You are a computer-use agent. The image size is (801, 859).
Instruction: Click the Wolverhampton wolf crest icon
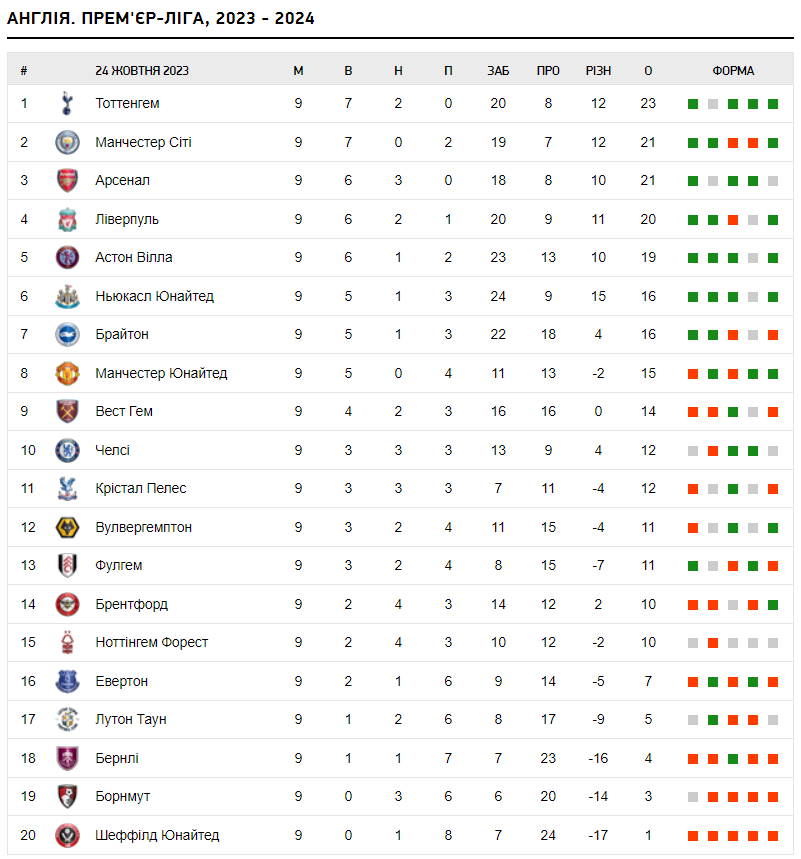point(67,527)
